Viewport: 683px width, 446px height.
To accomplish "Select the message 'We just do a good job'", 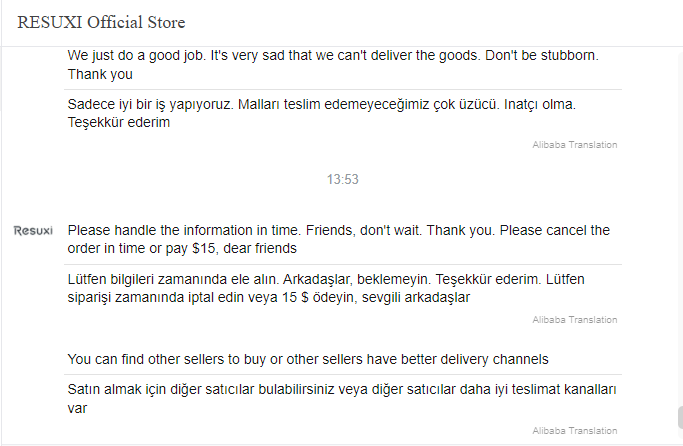I will click(x=333, y=64).
